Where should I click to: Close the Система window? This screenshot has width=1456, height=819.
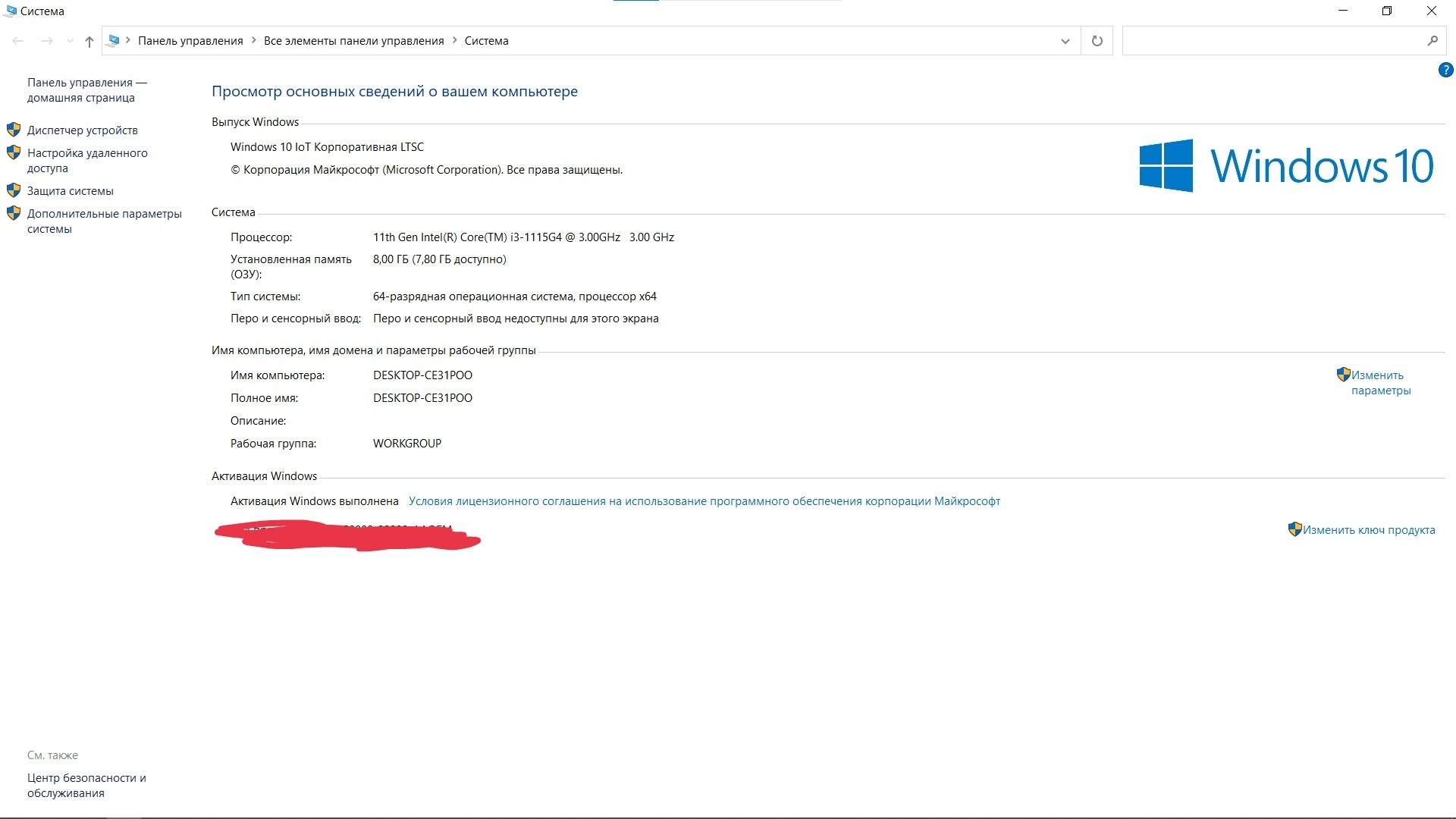click(1432, 11)
